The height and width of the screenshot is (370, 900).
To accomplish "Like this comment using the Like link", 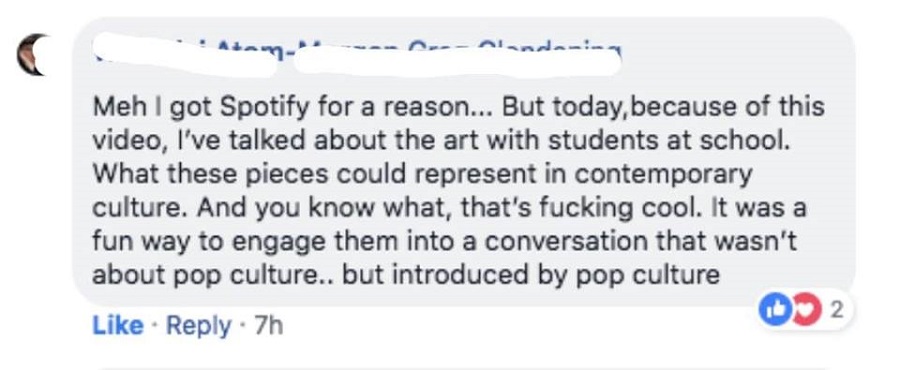I will (x=117, y=326).
